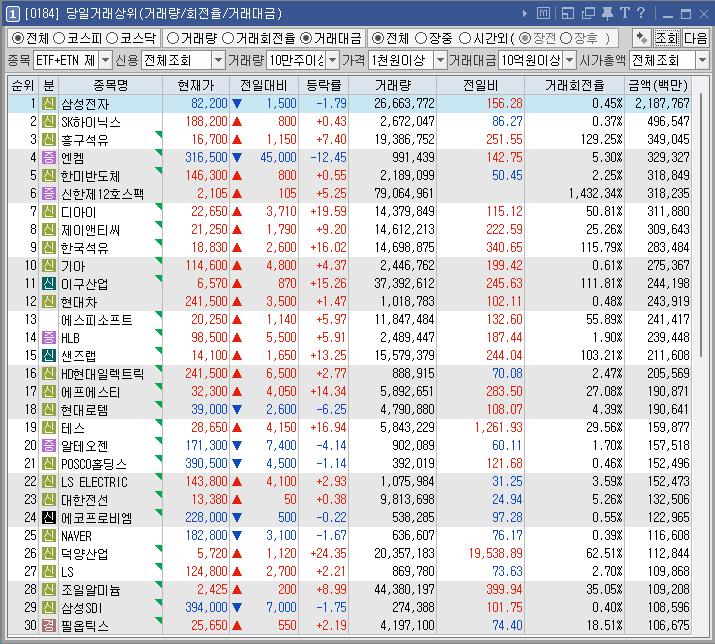Open the 한미반도체 stock row
Viewport: 715px width, 644px height.
click(x=350, y=176)
